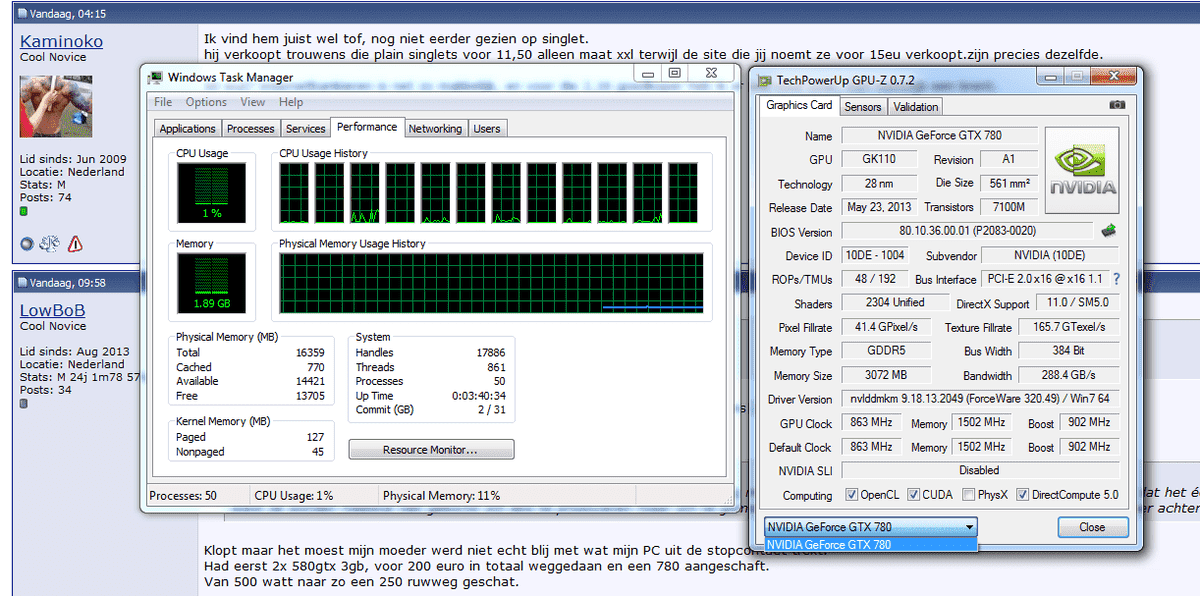Open the LowBoB user profile link
The image size is (1200, 596).
coord(53,310)
